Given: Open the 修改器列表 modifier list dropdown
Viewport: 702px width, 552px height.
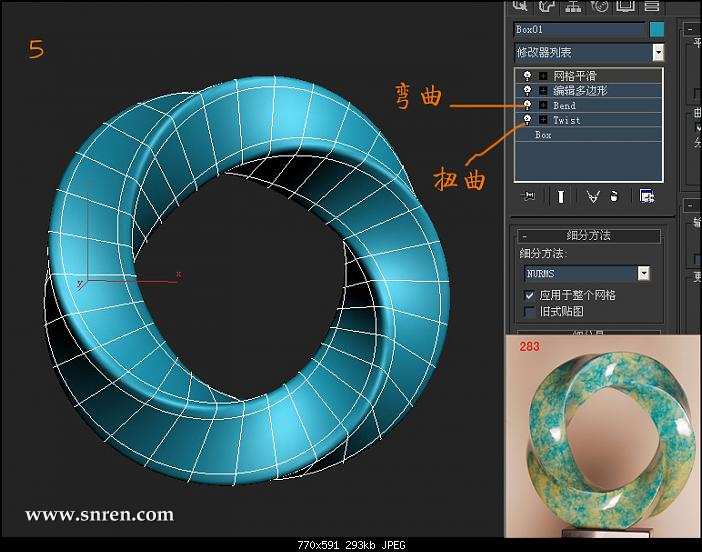Looking at the screenshot, I should click(x=589, y=52).
